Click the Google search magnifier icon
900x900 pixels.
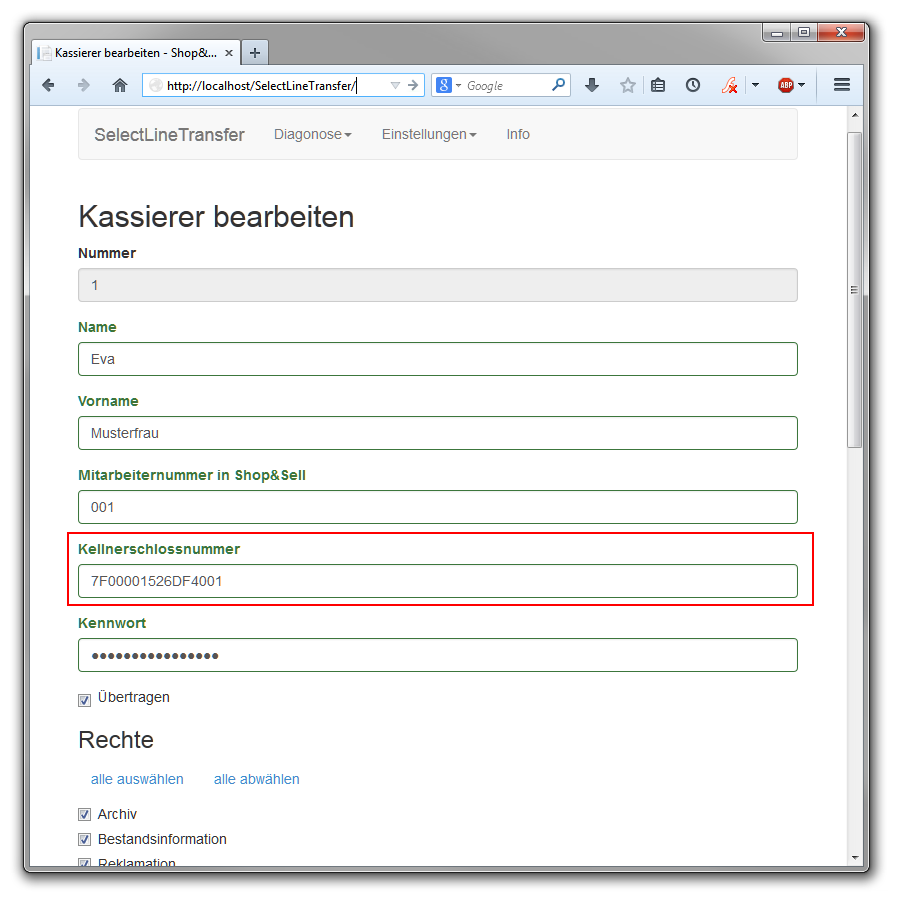pos(558,85)
